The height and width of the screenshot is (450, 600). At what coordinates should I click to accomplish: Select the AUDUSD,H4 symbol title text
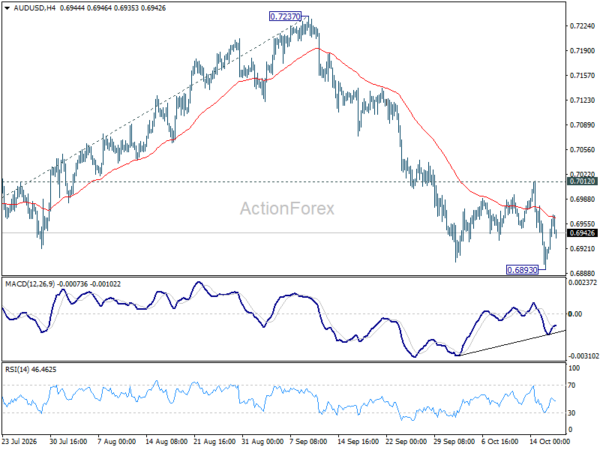coord(34,8)
